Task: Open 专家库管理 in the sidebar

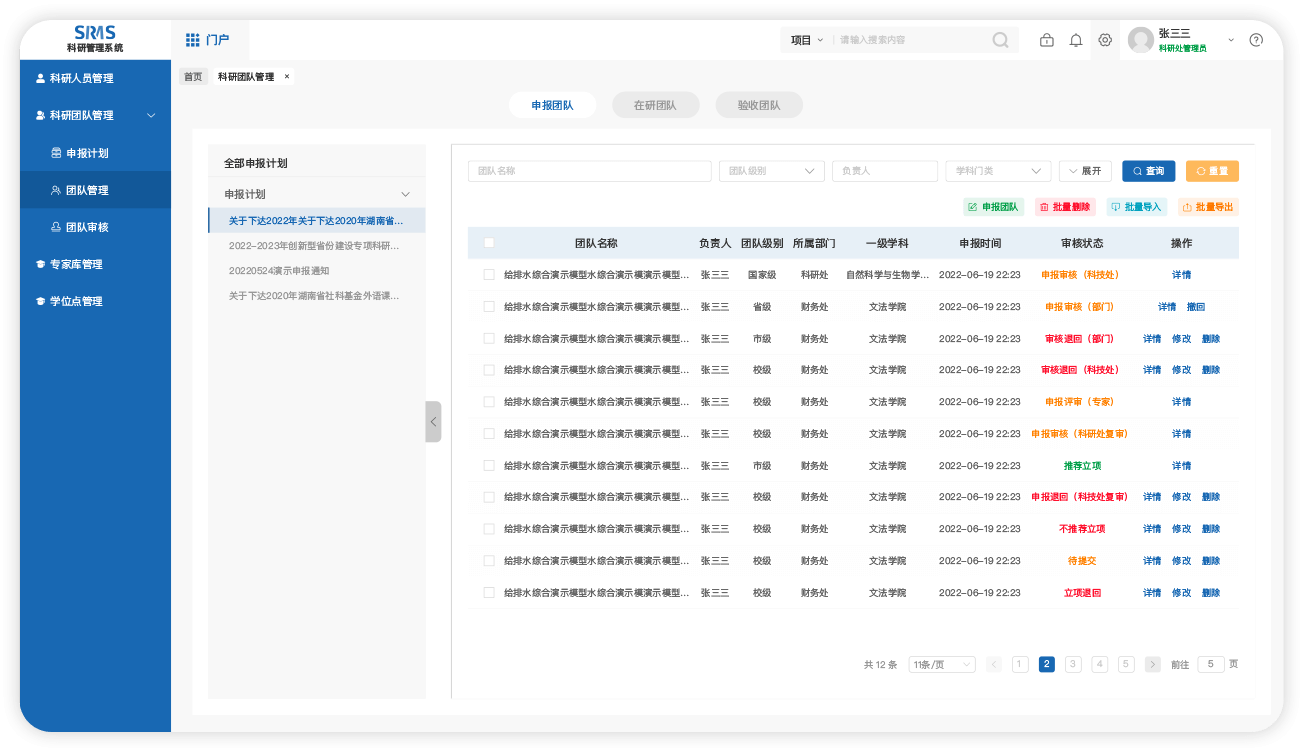Action: [x=95, y=264]
